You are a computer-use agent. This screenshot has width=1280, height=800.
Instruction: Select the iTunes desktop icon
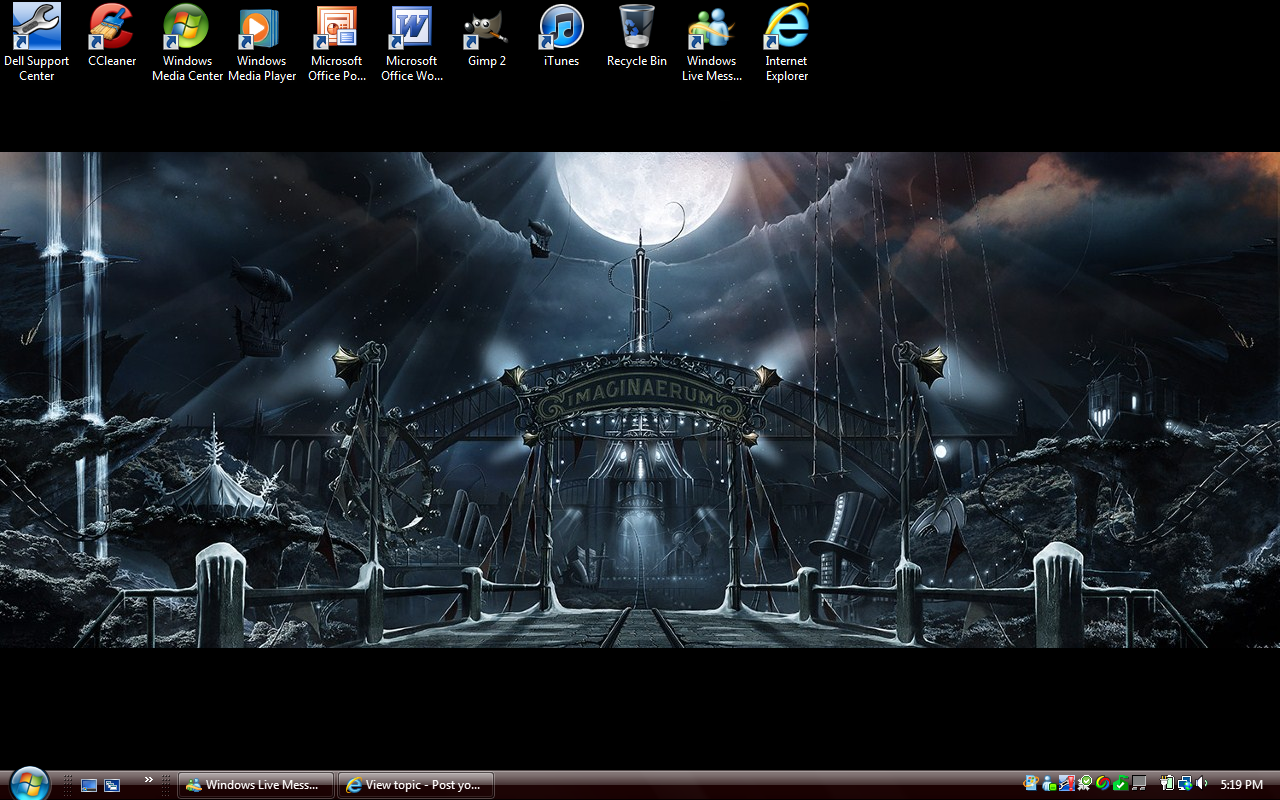[x=561, y=28]
